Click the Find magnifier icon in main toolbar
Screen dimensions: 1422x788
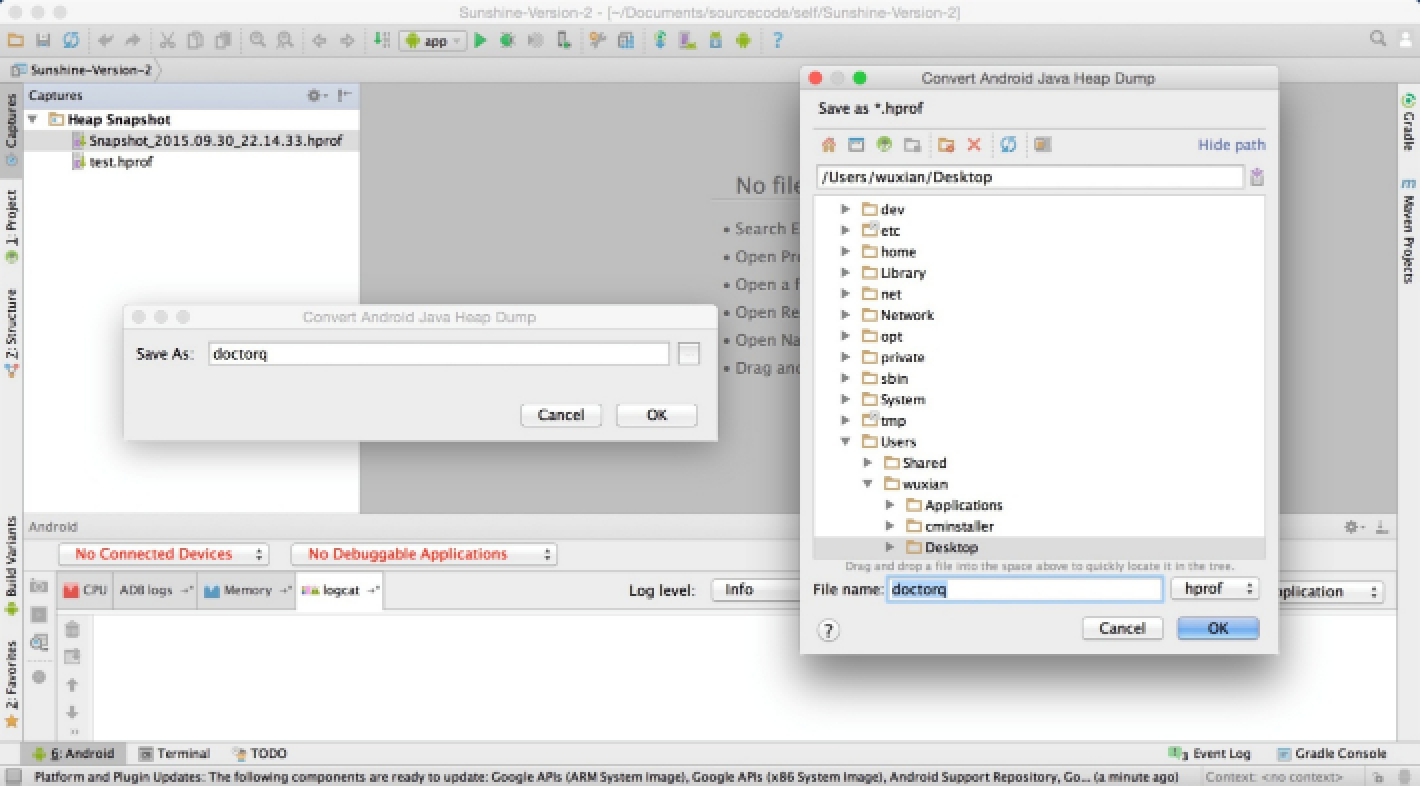click(258, 41)
